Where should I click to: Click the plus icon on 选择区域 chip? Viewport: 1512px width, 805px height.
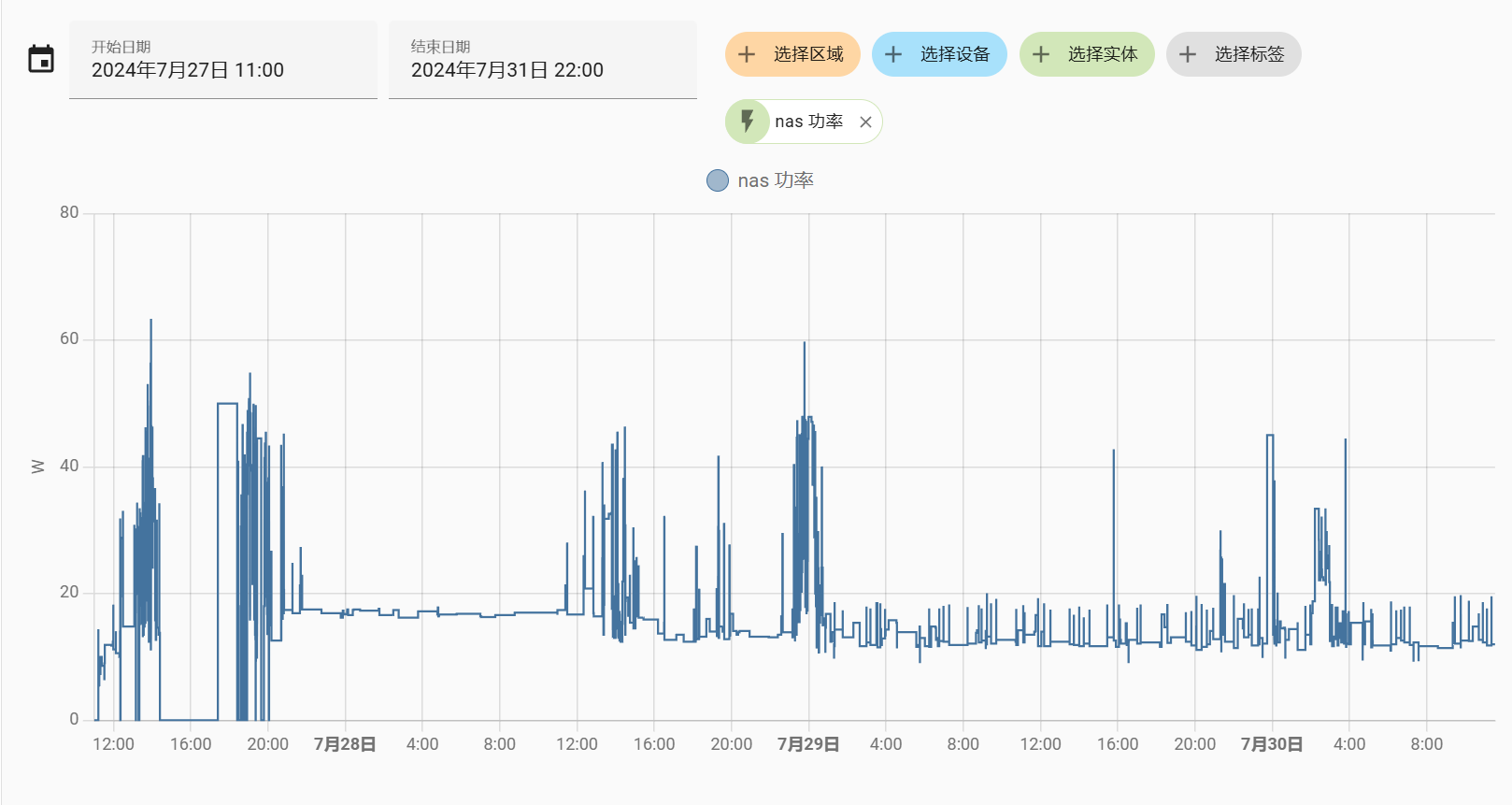pyautogui.click(x=747, y=54)
